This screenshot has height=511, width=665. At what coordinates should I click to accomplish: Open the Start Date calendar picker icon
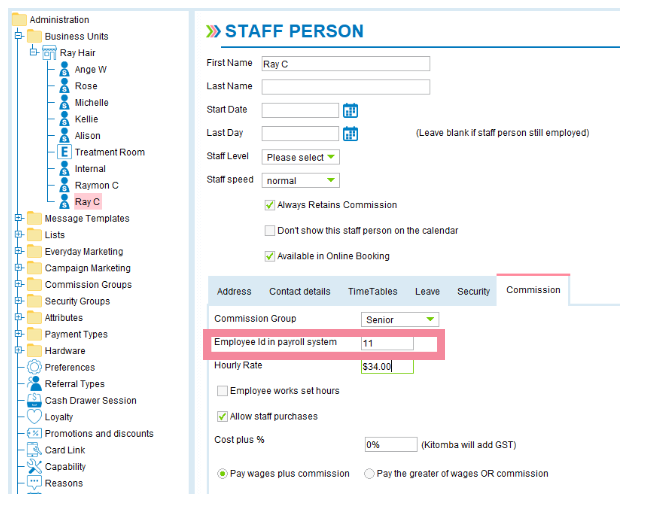click(350, 111)
